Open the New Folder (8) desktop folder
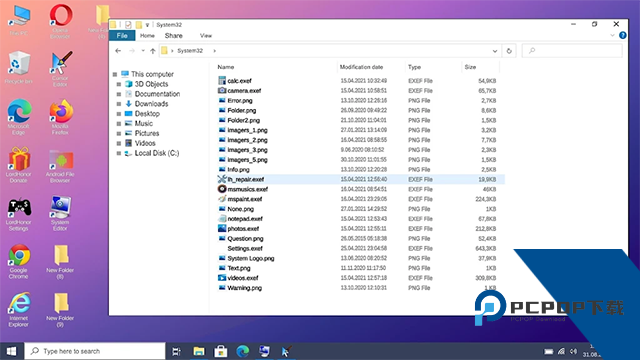This screenshot has width=640, height=360. [x=60, y=261]
